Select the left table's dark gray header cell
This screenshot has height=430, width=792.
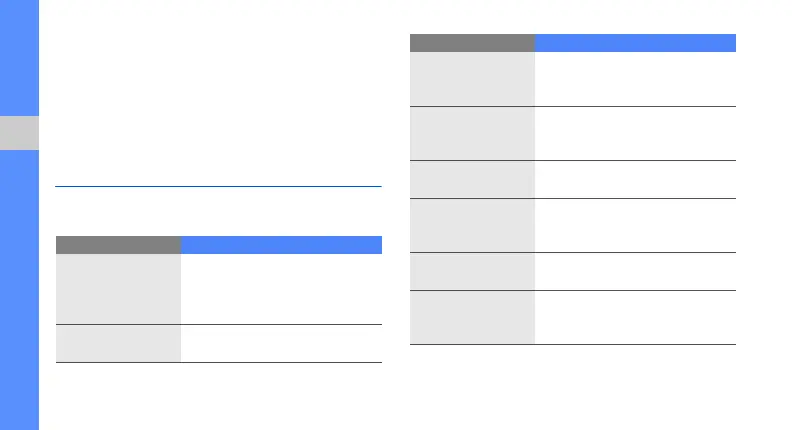pyautogui.click(x=118, y=244)
